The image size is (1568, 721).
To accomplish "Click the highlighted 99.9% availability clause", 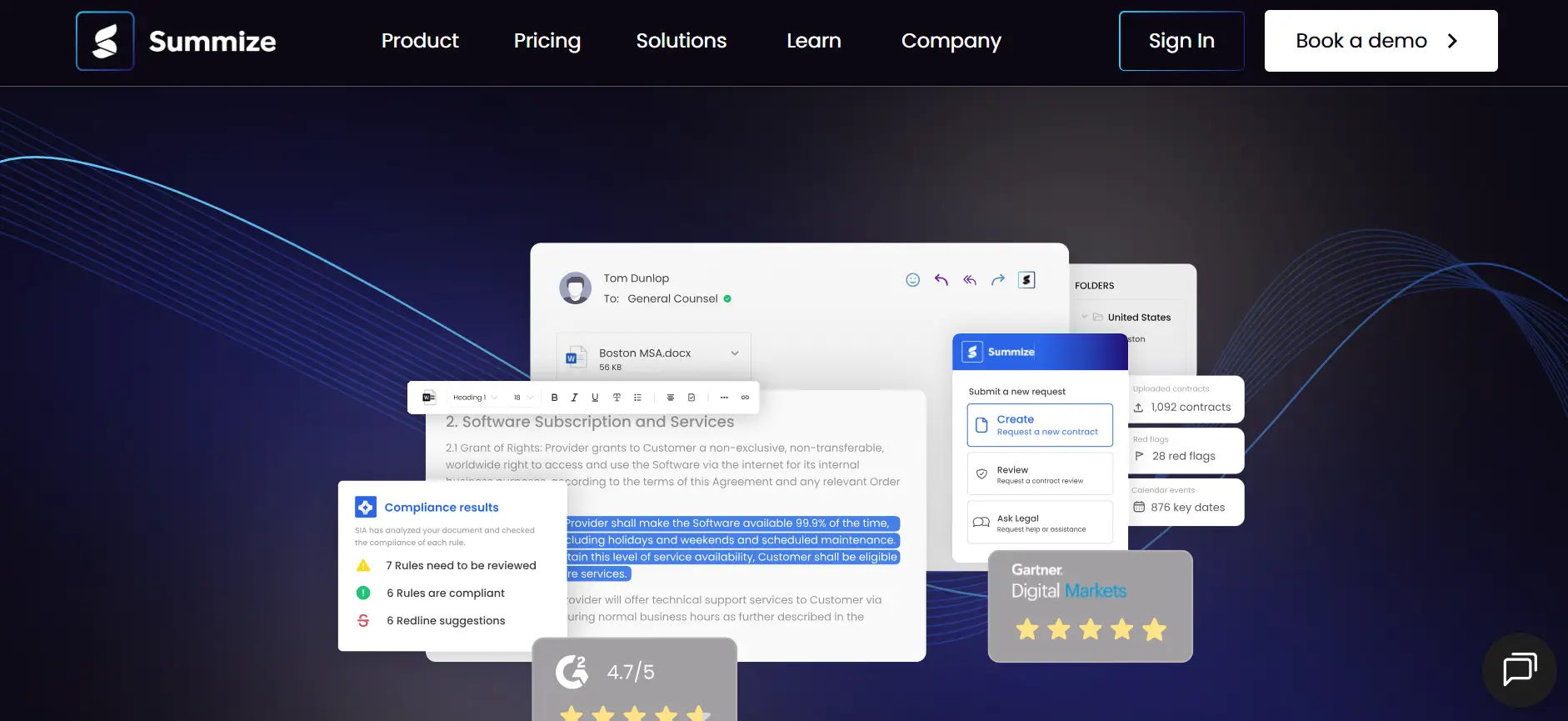I will point(732,548).
